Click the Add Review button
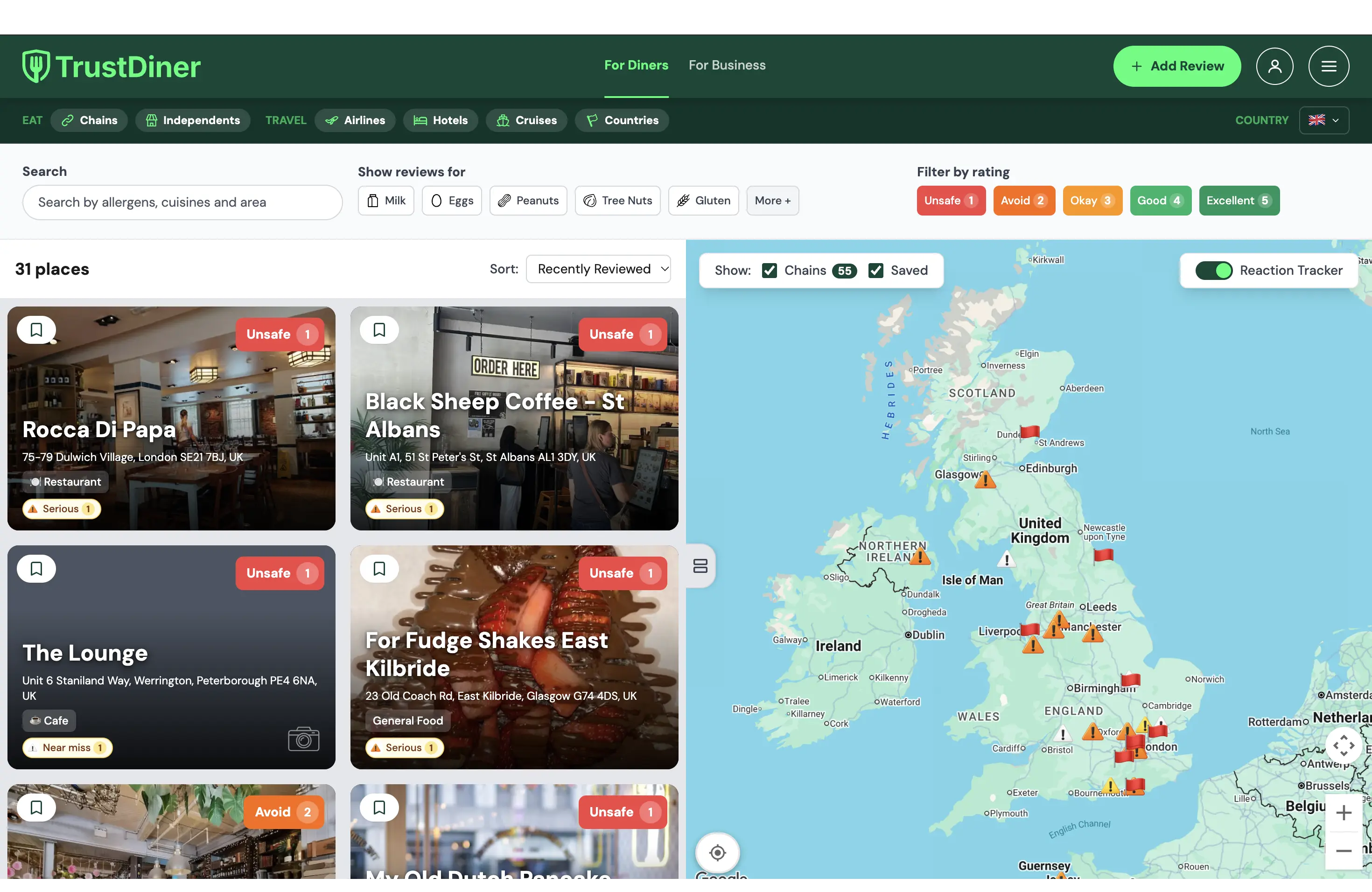The height and width of the screenshot is (892, 1372). (x=1177, y=66)
